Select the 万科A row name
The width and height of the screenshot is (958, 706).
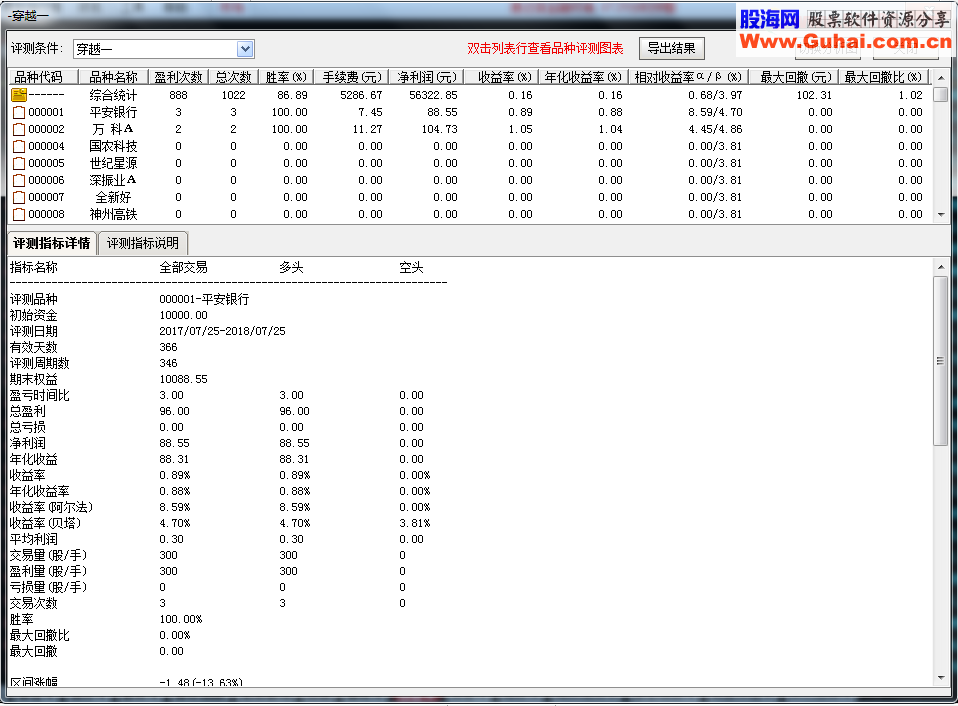(114, 129)
